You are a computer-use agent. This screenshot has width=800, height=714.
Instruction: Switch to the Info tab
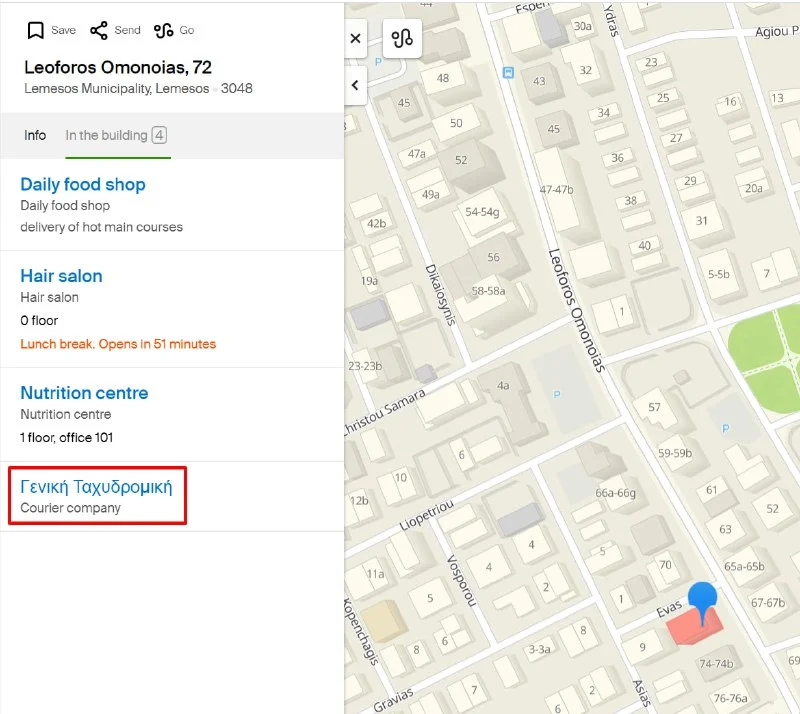tap(35, 135)
